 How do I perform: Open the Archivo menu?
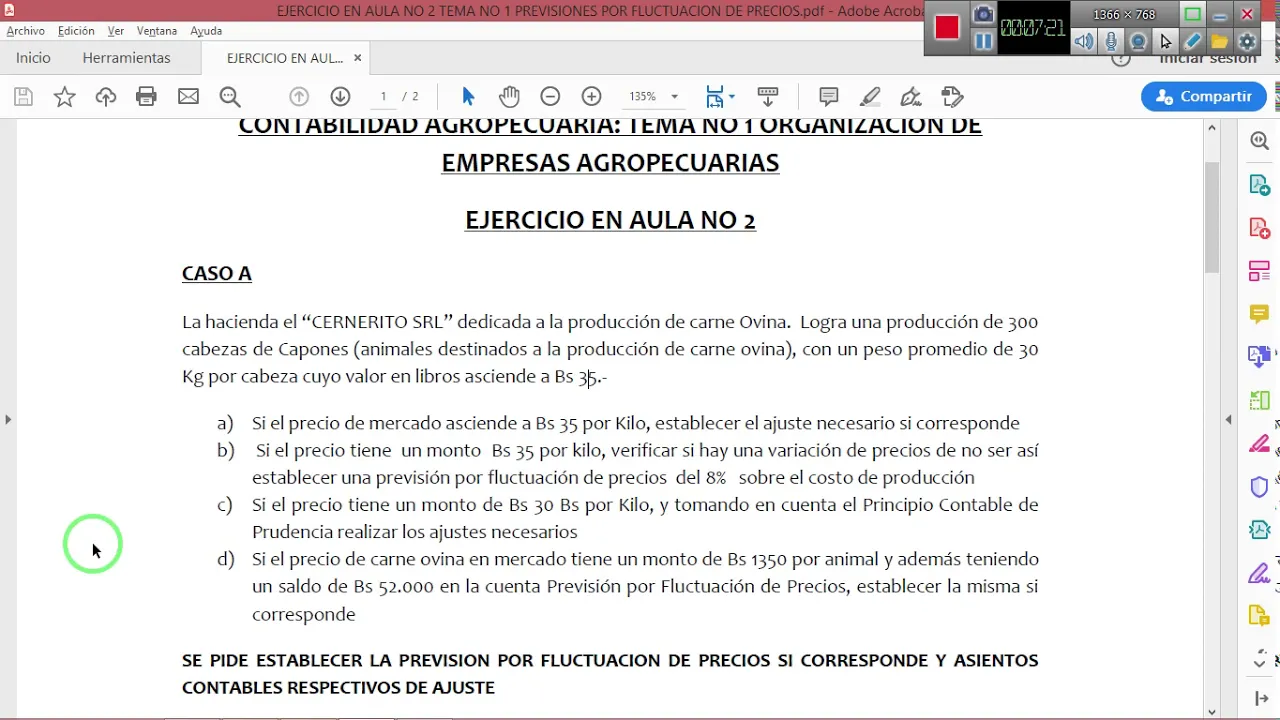(x=25, y=31)
